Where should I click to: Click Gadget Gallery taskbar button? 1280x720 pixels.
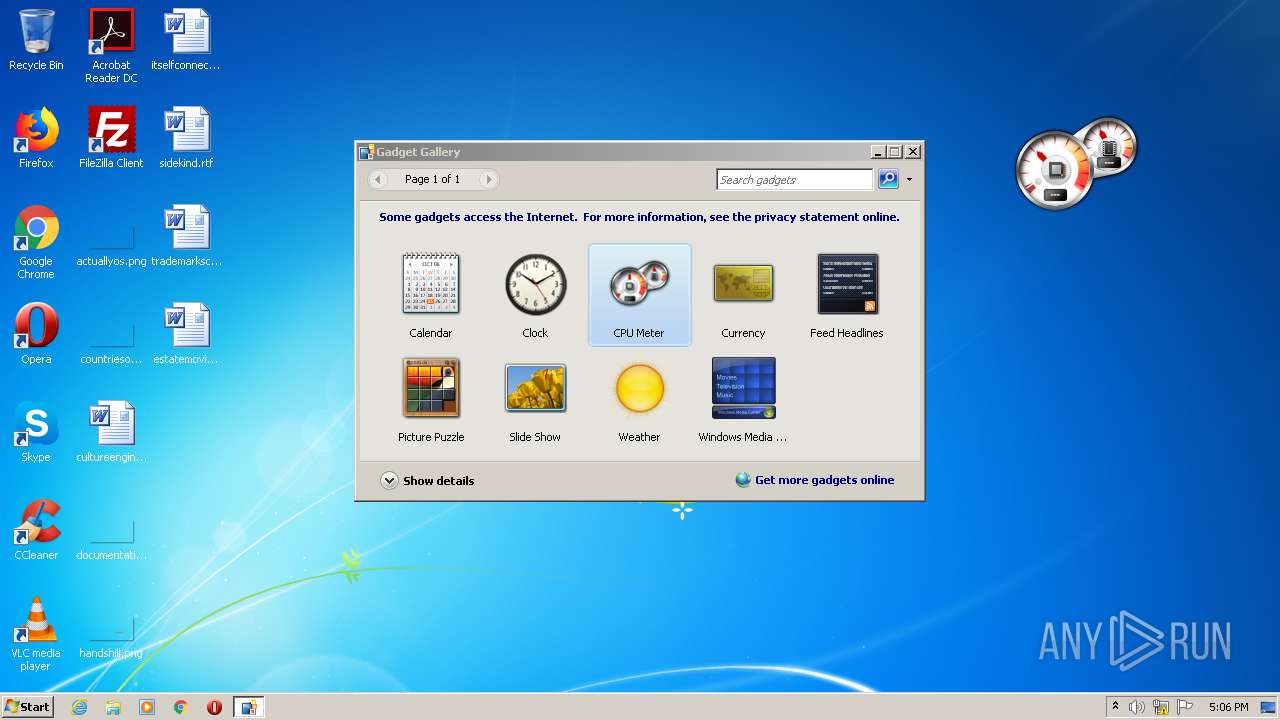tap(248, 707)
